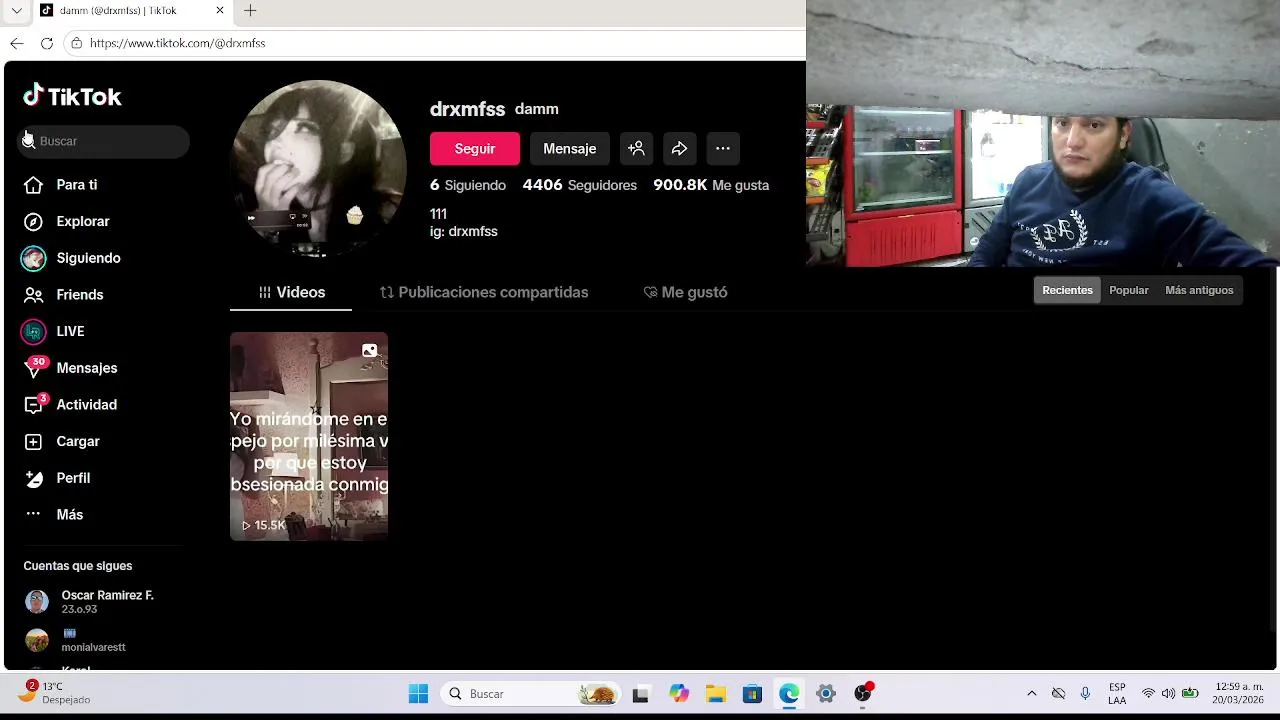View the 6 Siguiendo list
This screenshot has width=1280, height=720.
[x=468, y=185]
